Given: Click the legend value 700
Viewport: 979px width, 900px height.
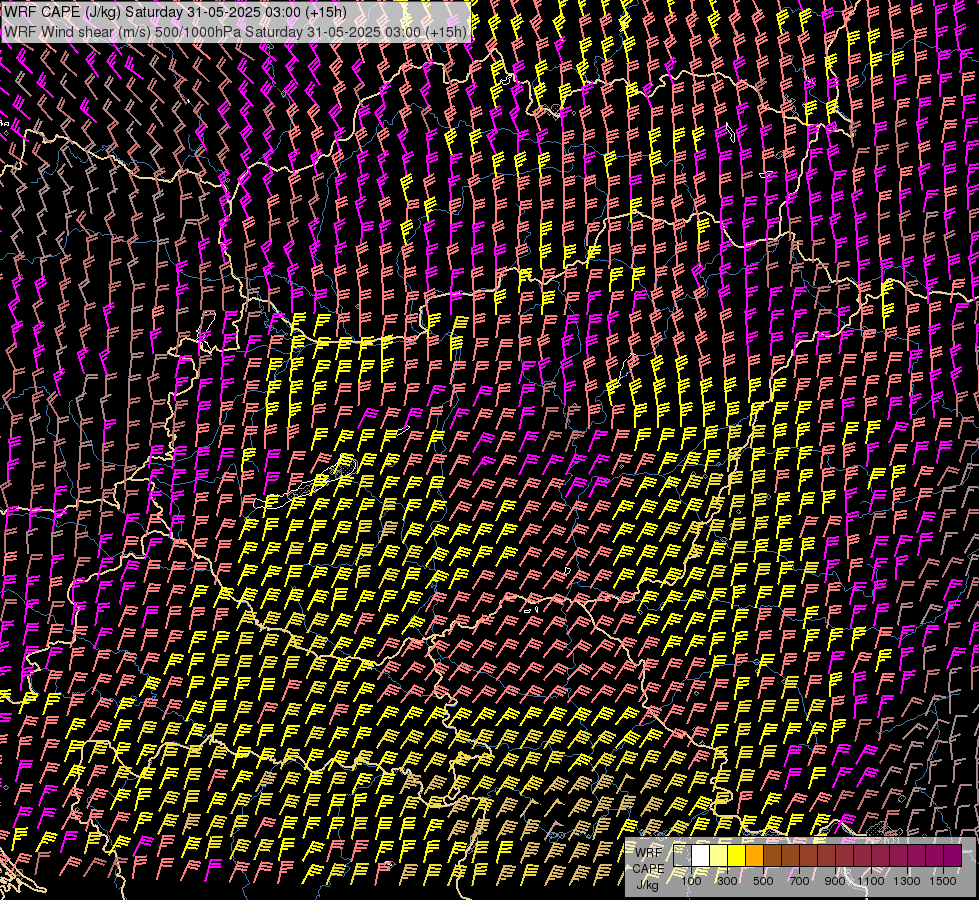Looking at the screenshot, I should pyautogui.click(x=799, y=881).
